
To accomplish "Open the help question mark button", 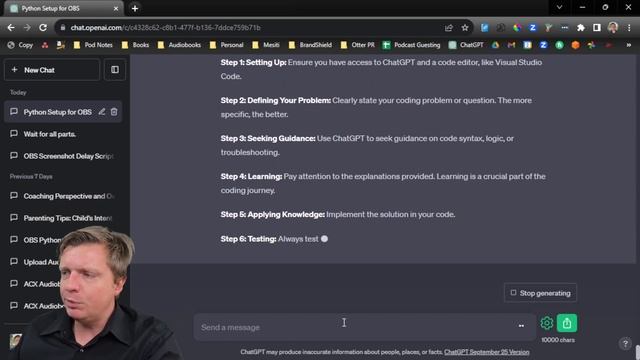I will coord(625,344).
